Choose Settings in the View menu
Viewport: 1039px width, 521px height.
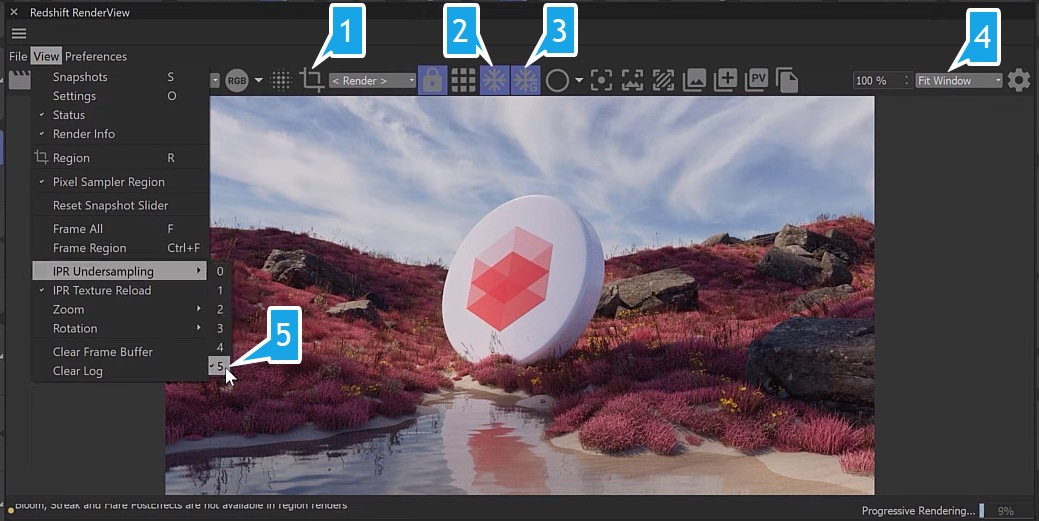120,96
